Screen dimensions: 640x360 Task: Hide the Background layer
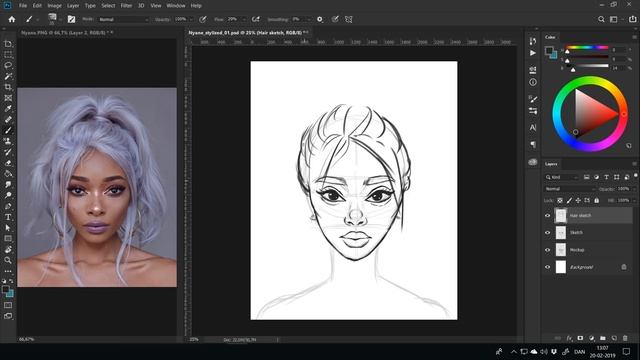(x=548, y=267)
